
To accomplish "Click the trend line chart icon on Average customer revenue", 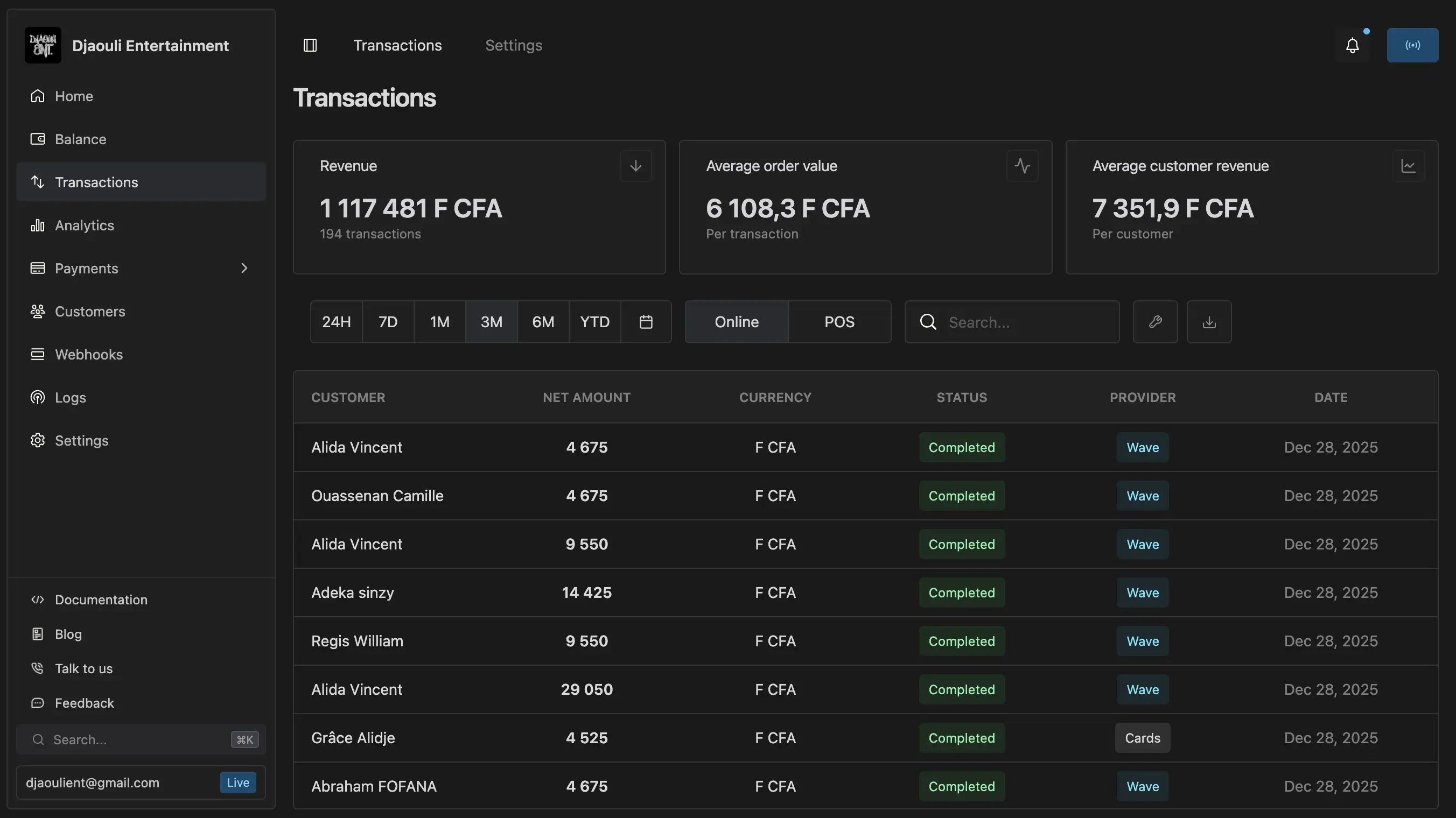I will (x=1408, y=166).
